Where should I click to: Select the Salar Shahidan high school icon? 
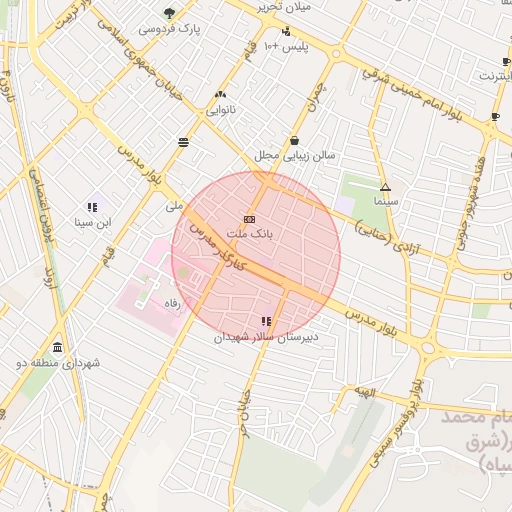(x=266, y=322)
